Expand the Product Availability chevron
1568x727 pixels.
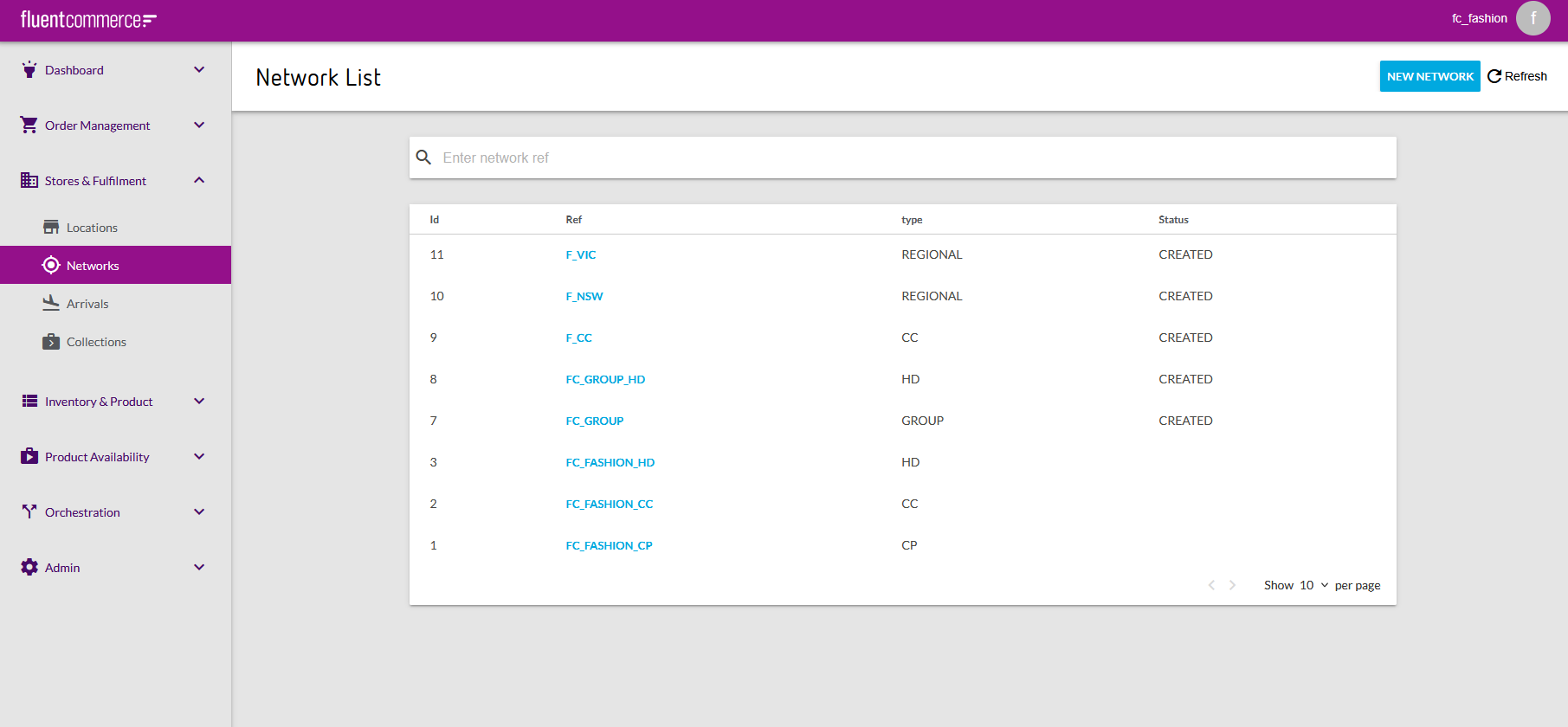199,457
